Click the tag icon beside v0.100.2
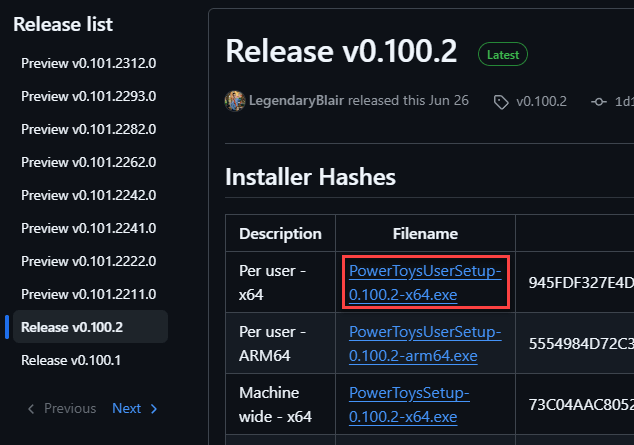The width and height of the screenshot is (634, 445). point(501,102)
